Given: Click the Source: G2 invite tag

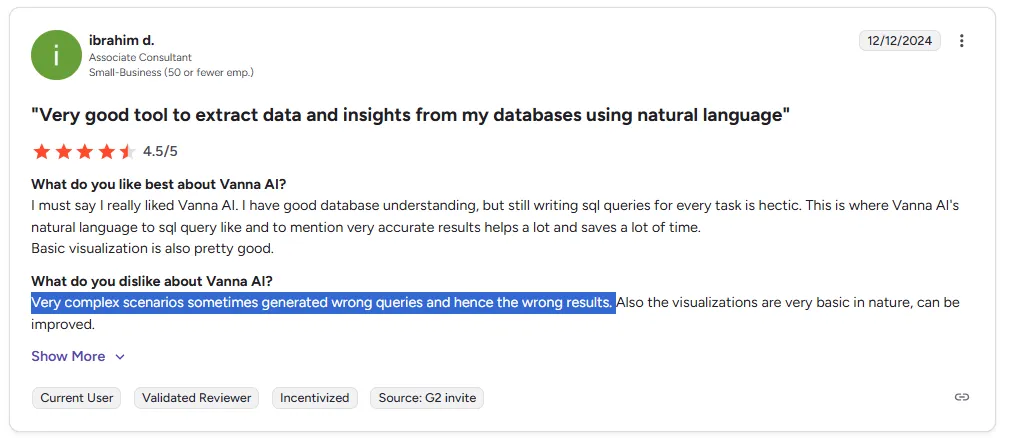Looking at the screenshot, I should 427,398.
